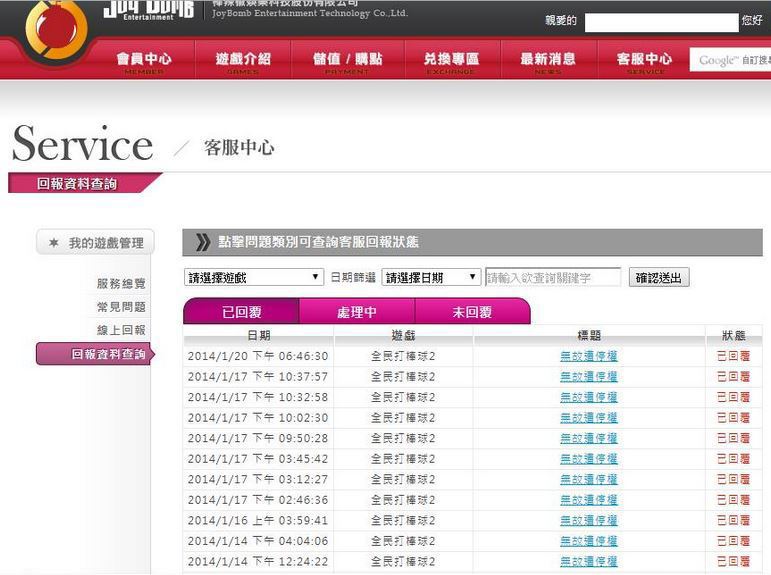Switch to the 未回覆 tab

click(x=472, y=312)
